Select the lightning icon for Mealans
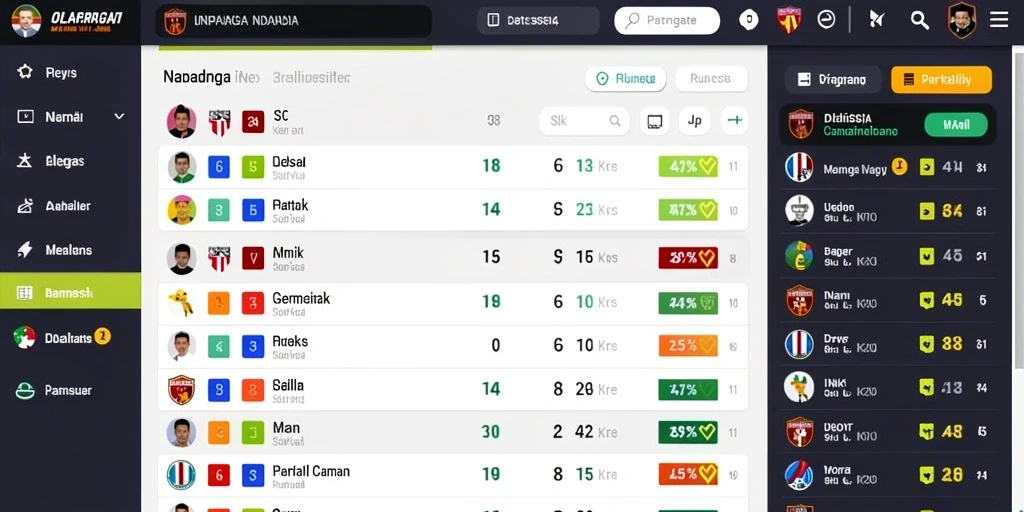This screenshot has width=1024, height=512. 25,249
